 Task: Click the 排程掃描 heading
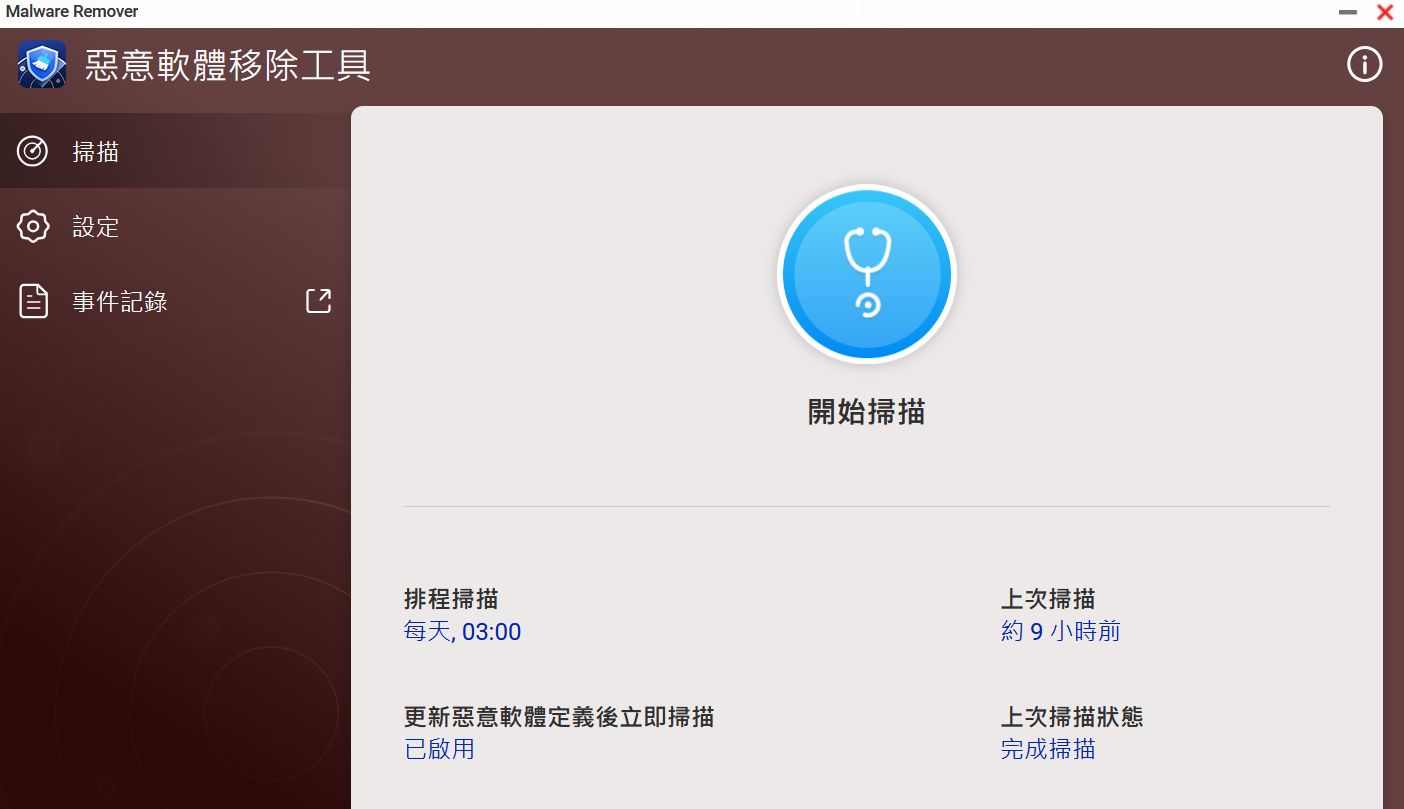[451, 599]
